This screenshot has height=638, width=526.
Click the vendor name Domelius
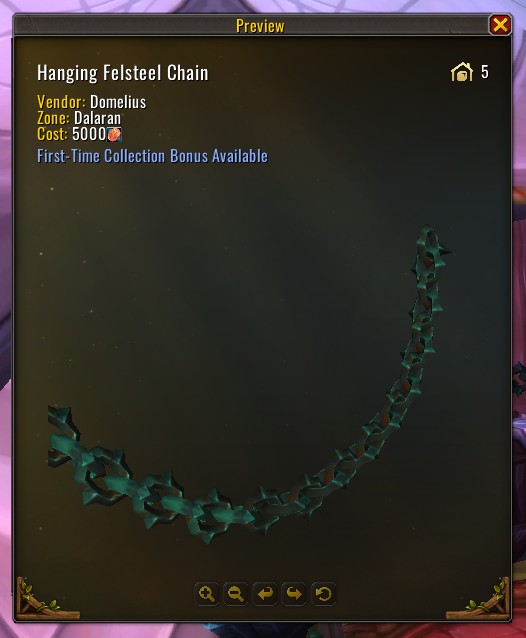click(118, 102)
